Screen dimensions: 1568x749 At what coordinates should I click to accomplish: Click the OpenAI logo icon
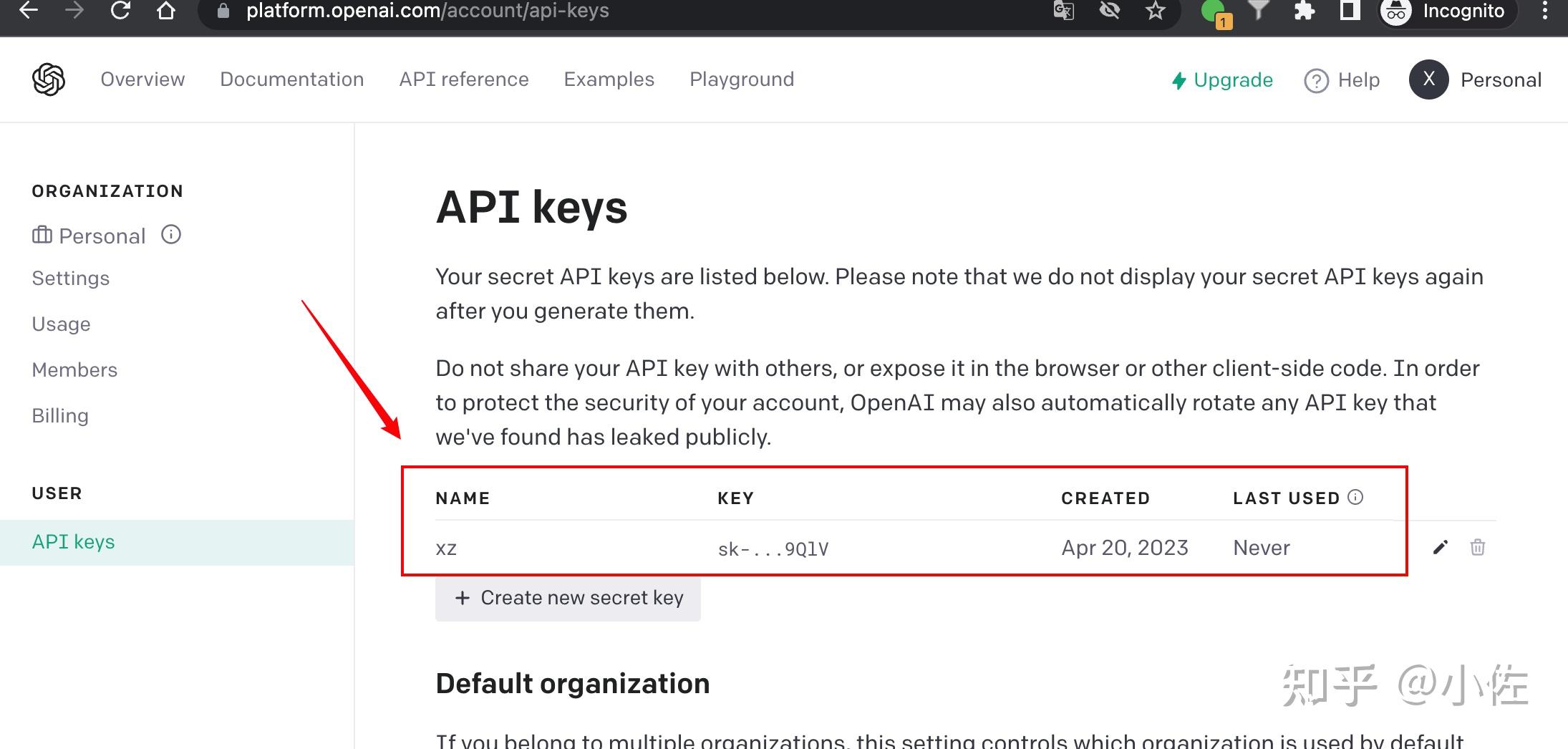point(47,79)
